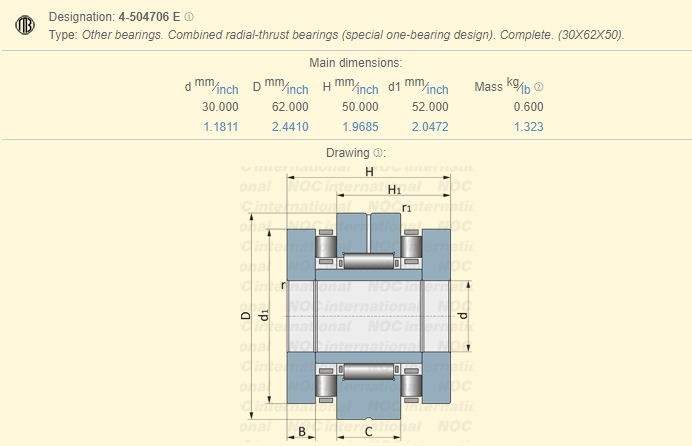This screenshot has height=446, width=692.
Task: Click the footnote icon next to Drawing label
Action: [x=379, y=153]
